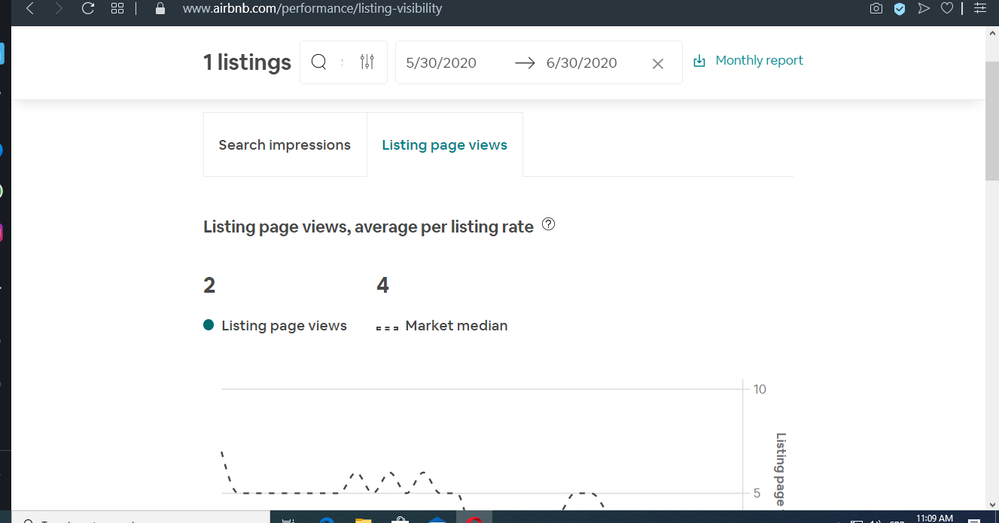
Task: Open the speed dial grid icon
Action: click(117, 8)
